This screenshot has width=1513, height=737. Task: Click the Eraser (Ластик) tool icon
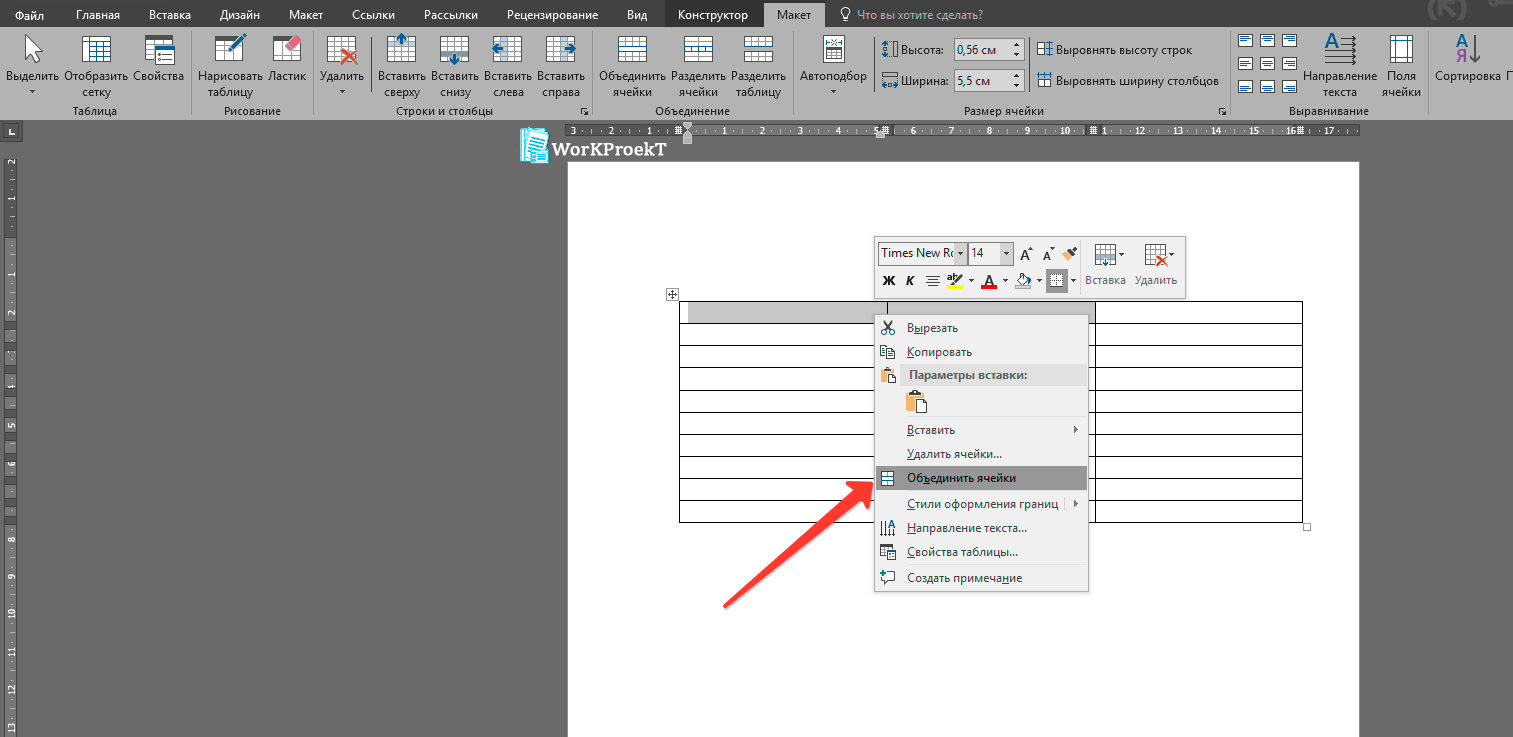tap(287, 51)
